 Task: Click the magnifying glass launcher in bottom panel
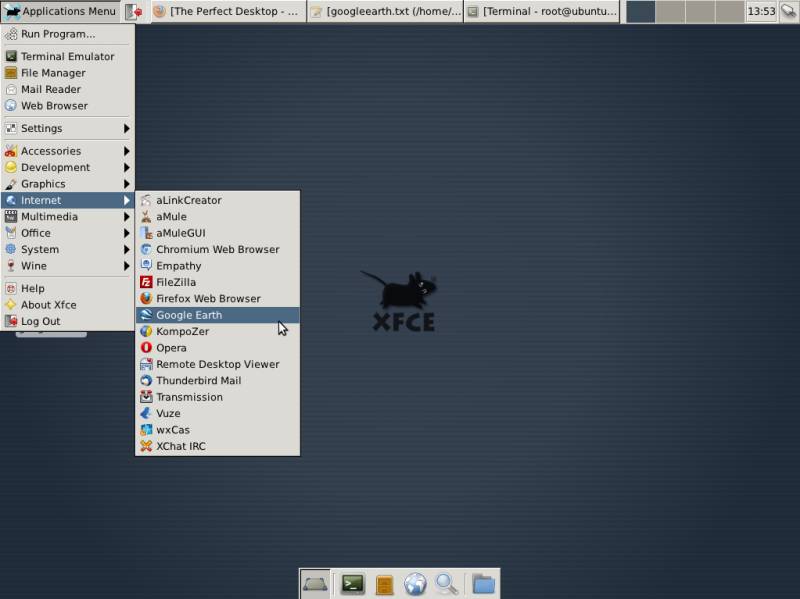(447, 584)
